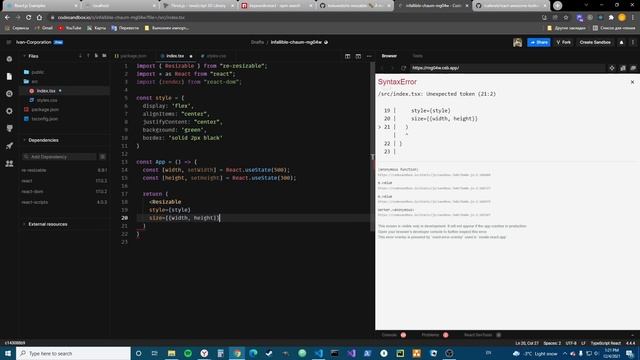Click the Ivan-Corporation workspace name
Screen dimensions: 640x360
(x=33, y=42)
